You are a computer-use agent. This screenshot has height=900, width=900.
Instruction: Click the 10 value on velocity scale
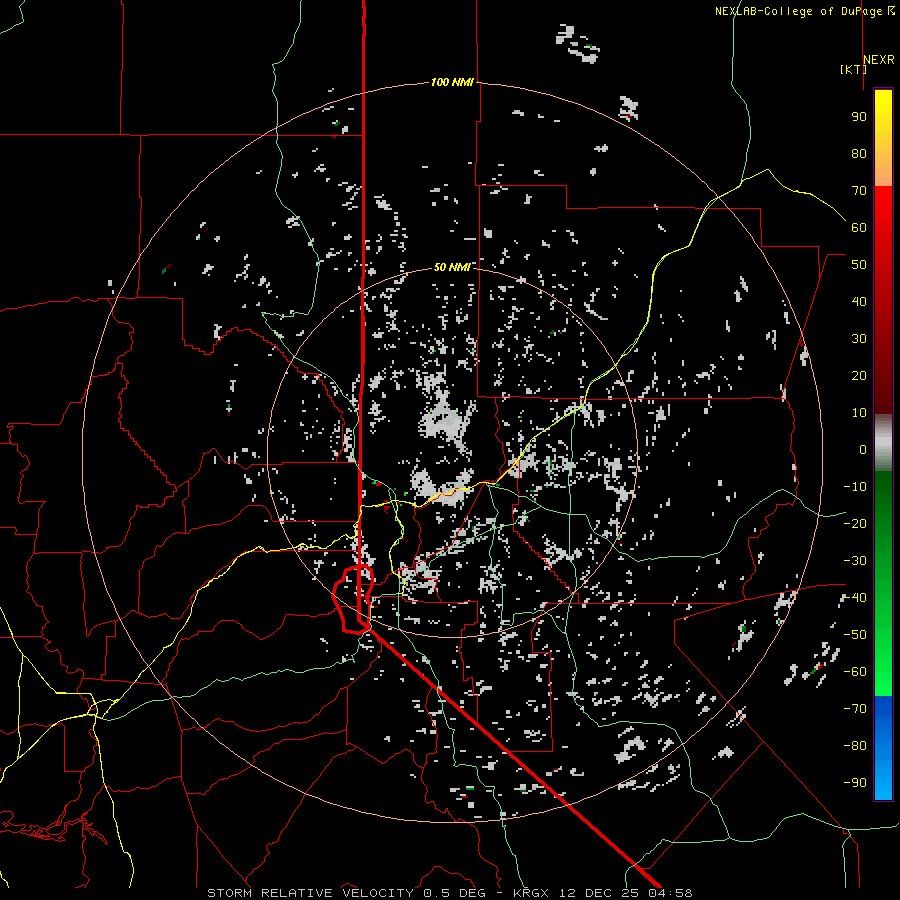(x=859, y=413)
